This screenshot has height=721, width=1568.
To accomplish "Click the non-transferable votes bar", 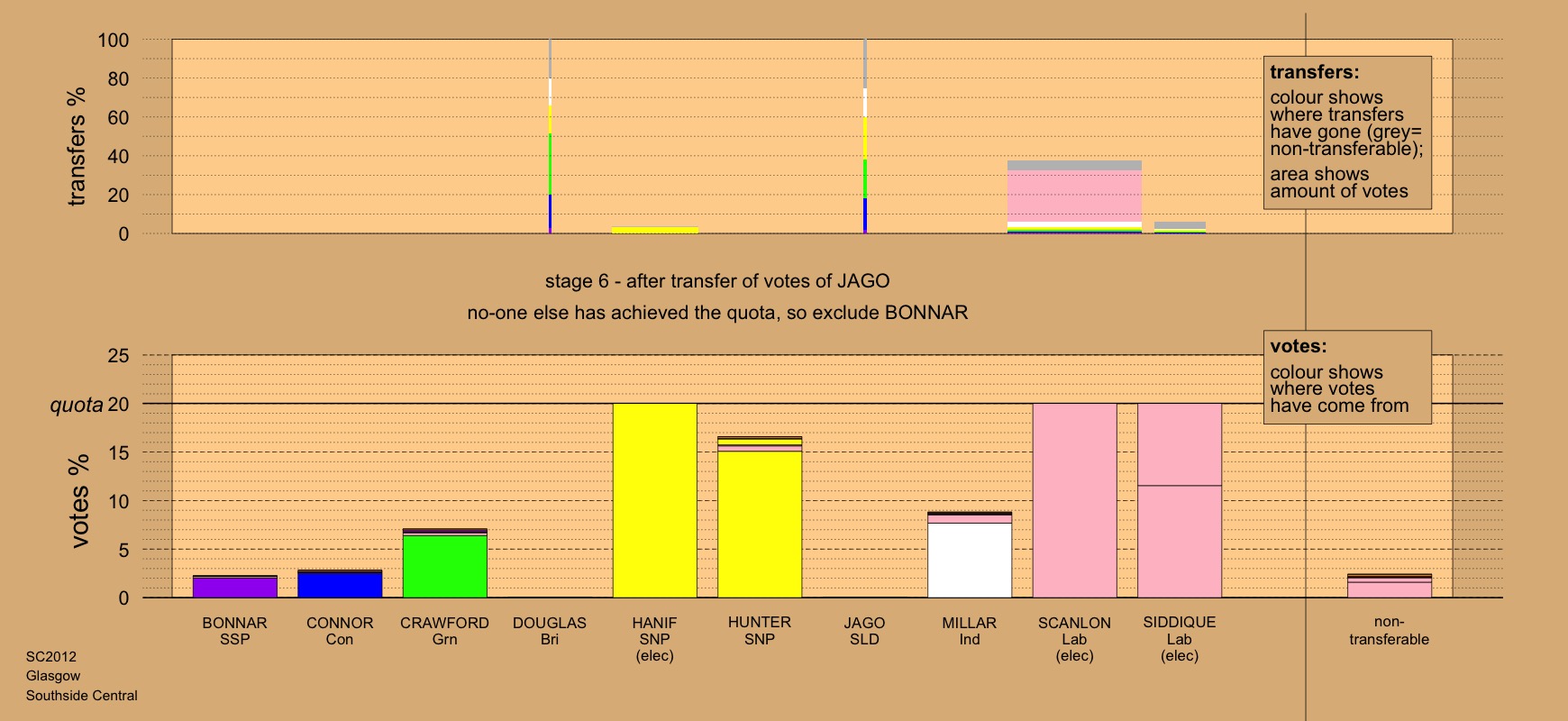I will pyautogui.click(x=1389, y=587).
